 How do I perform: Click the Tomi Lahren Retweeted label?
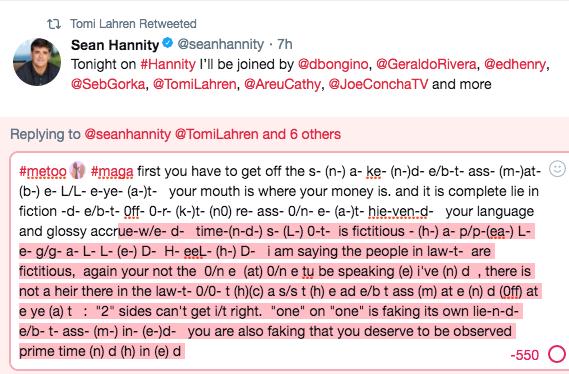point(133,24)
